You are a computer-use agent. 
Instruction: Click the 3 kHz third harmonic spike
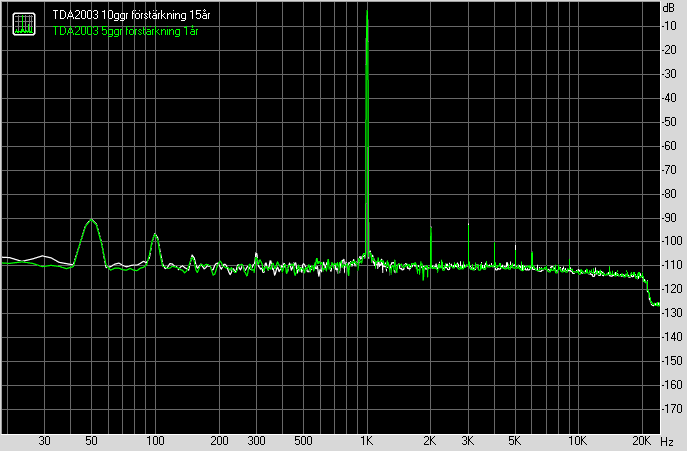[x=468, y=244]
